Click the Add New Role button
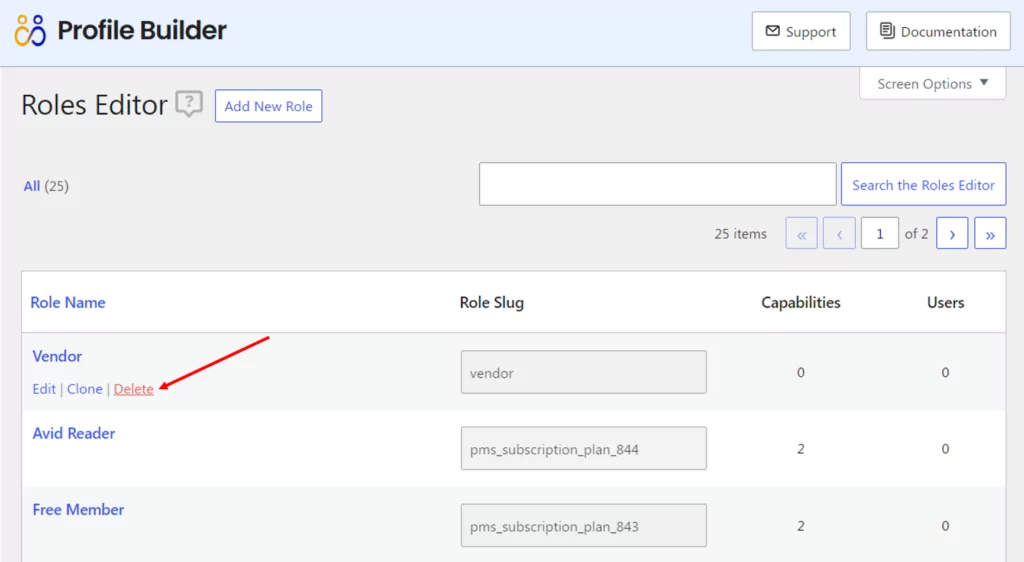The height and width of the screenshot is (562, 1024). point(268,106)
